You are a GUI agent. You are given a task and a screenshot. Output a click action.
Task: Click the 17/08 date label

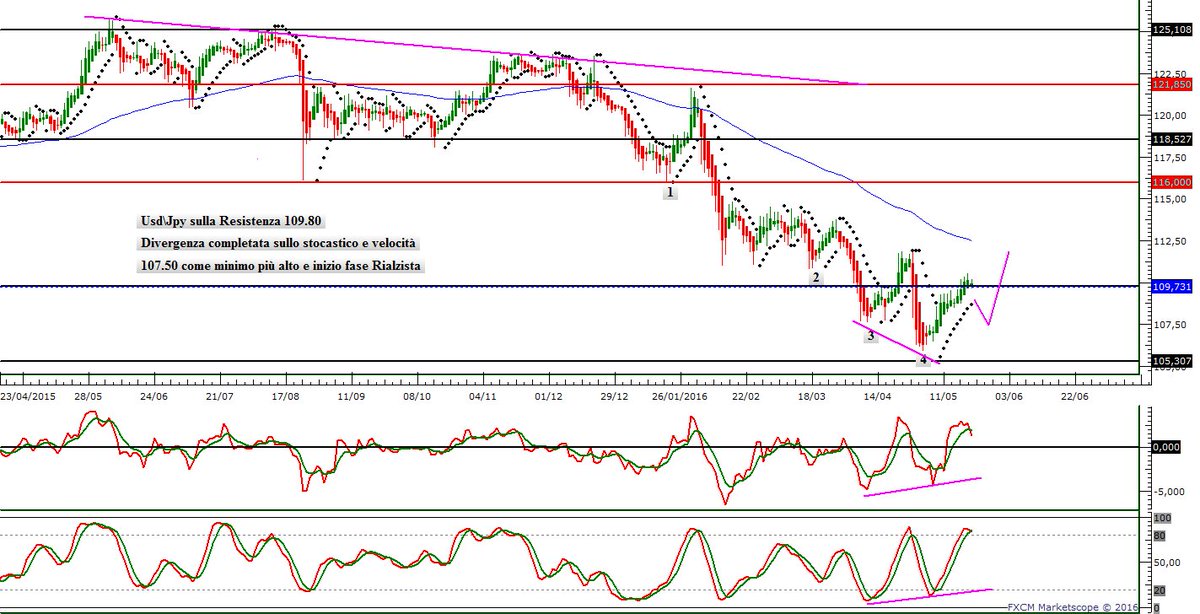pos(286,396)
